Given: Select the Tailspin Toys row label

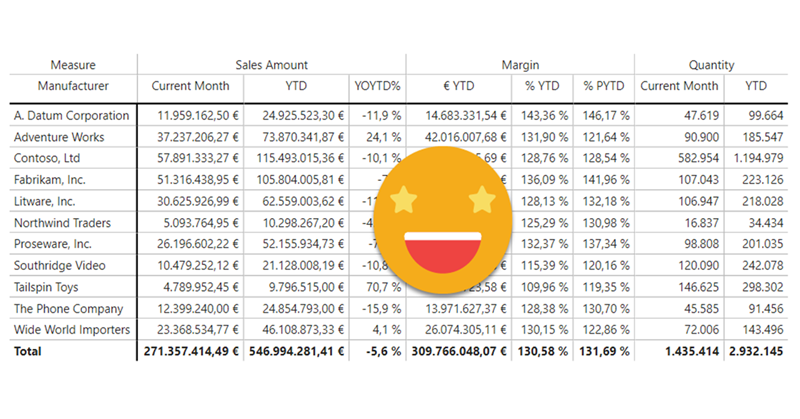Looking at the screenshot, I should click(x=50, y=288).
